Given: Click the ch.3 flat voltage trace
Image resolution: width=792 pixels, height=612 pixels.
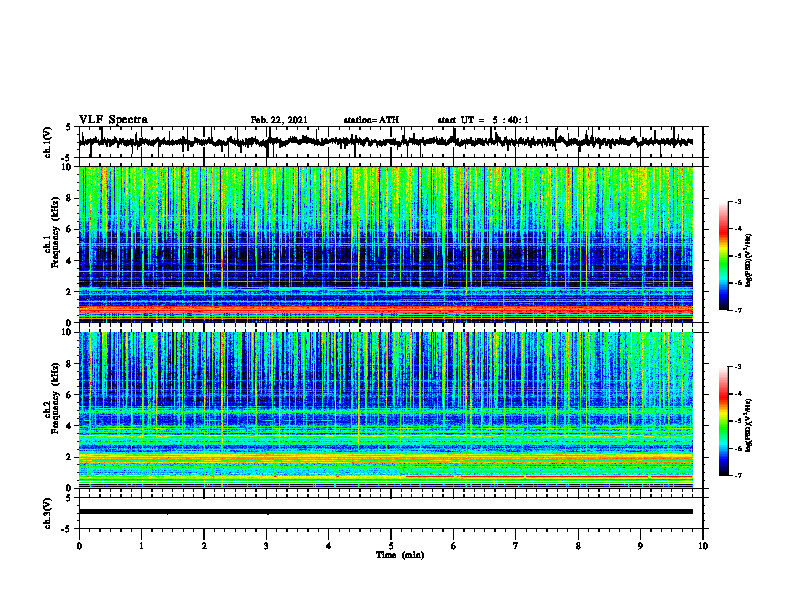Looking at the screenshot, I should (386, 512).
